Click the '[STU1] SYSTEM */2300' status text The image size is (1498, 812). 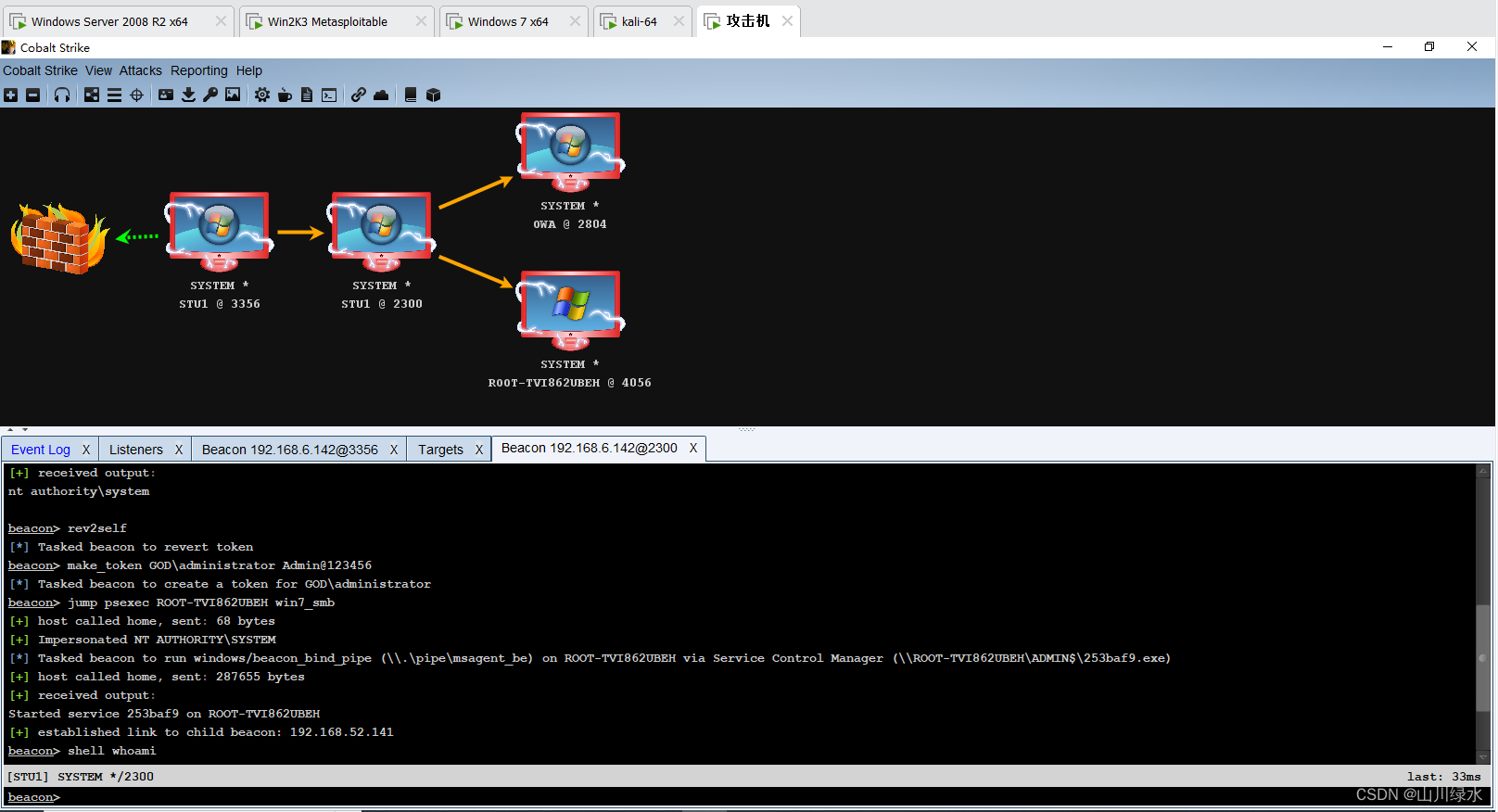[x=81, y=777]
